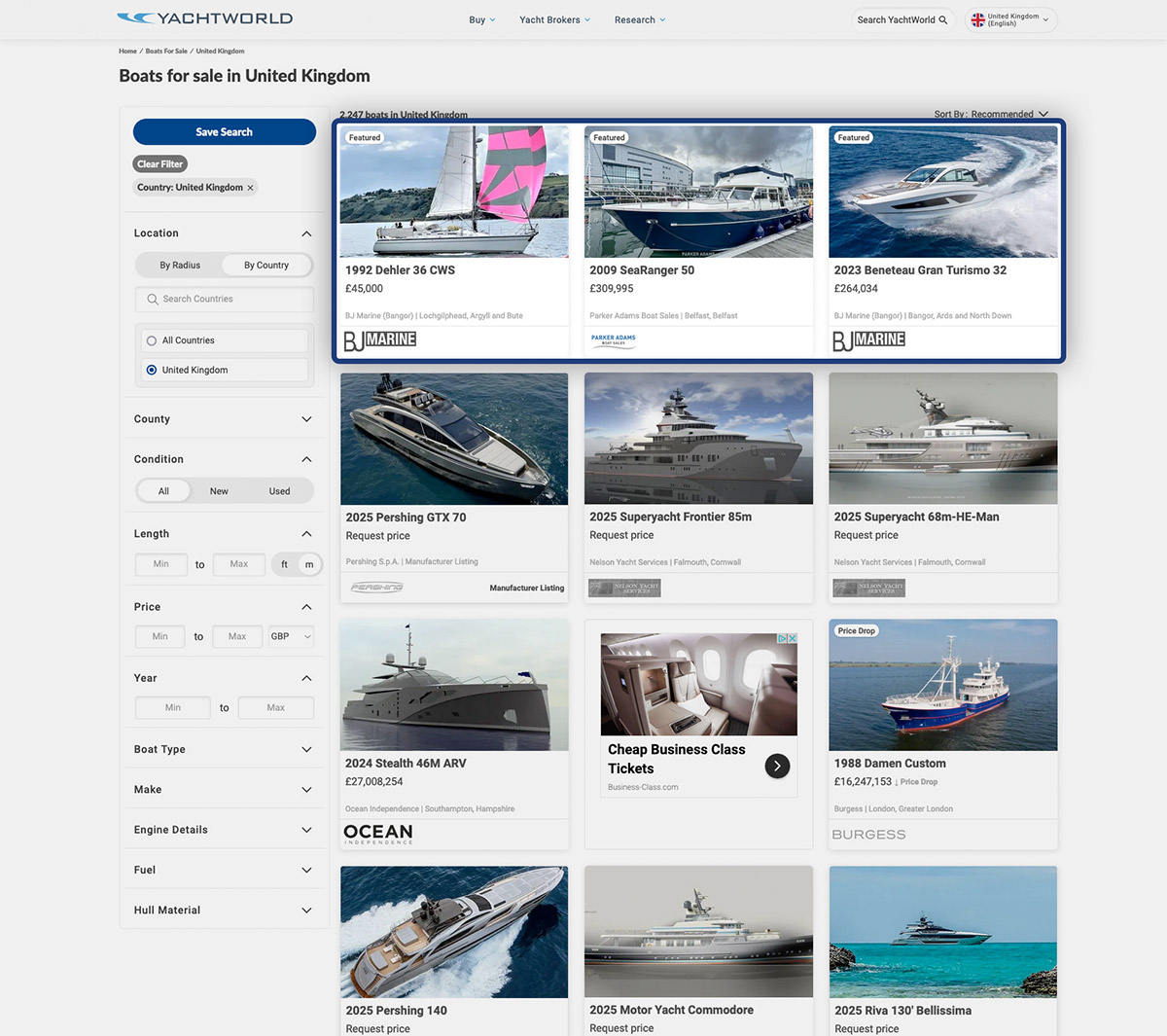Select the United Kingdom radio option
The height and width of the screenshot is (1036, 1167).
(x=152, y=370)
